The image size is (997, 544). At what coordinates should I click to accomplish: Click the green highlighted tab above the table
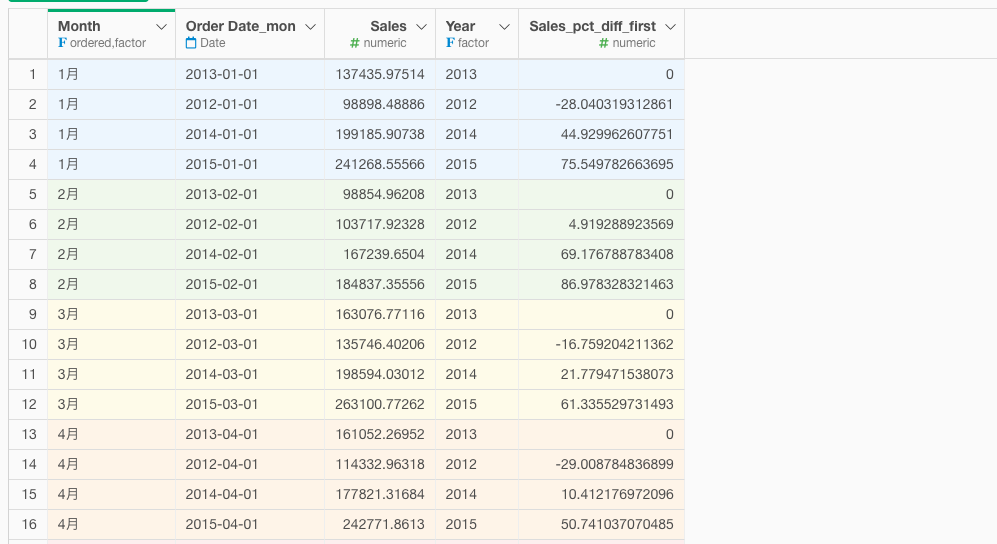(78, 1)
